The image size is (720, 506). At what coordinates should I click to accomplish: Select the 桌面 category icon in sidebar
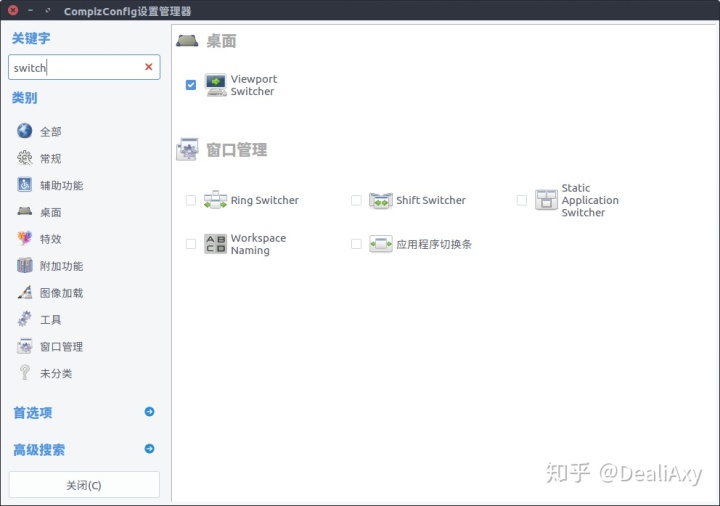pyautogui.click(x=25, y=211)
